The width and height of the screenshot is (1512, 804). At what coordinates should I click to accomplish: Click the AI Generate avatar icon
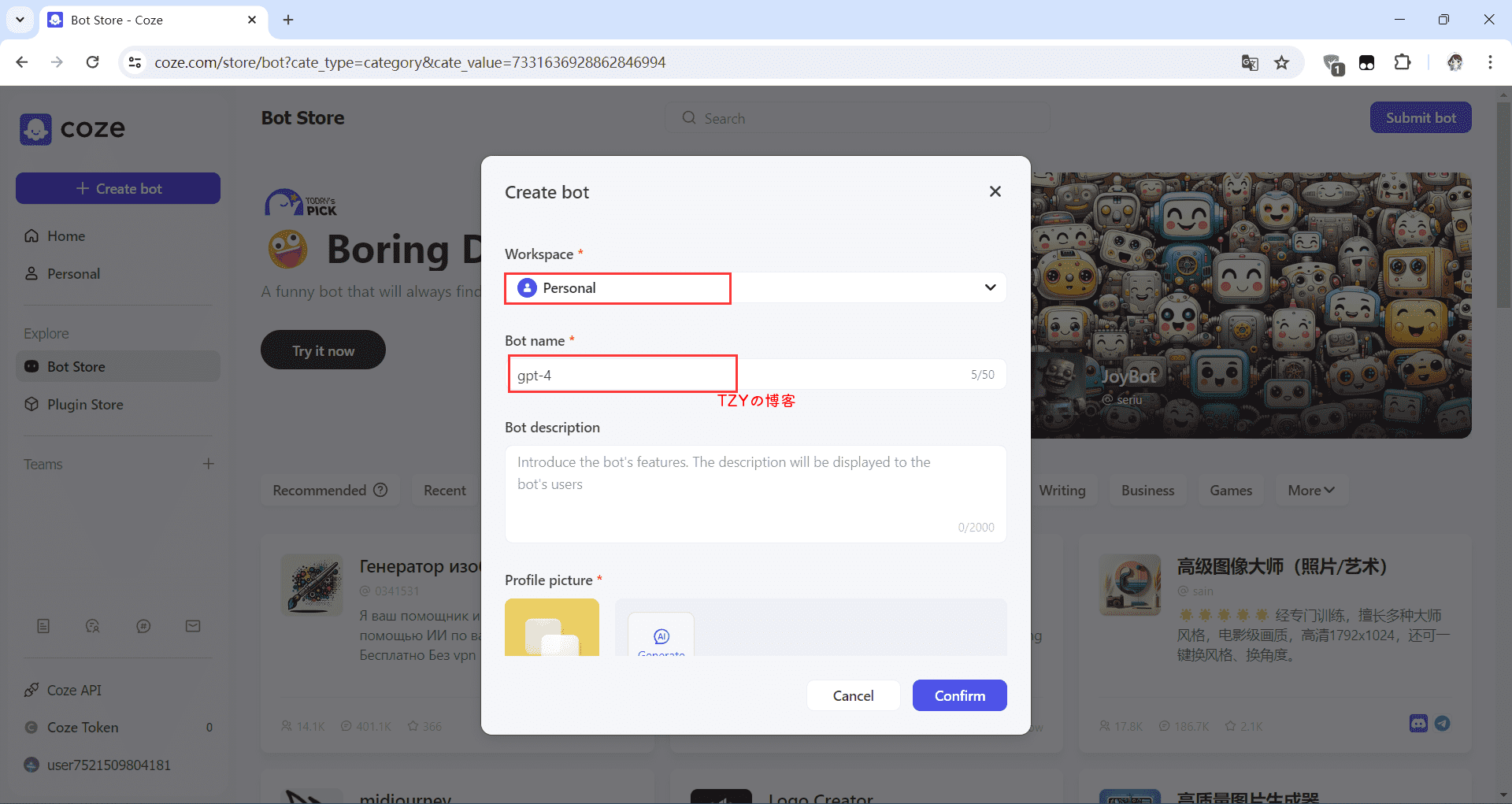(661, 636)
